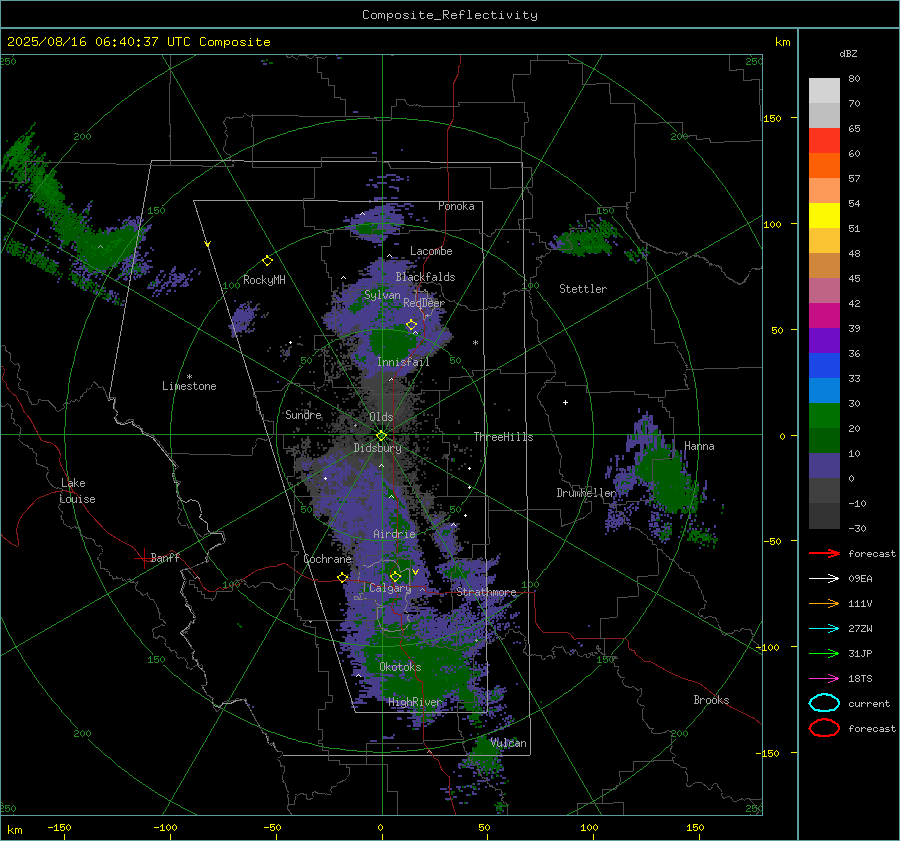Image resolution: width=900 pixels, height=841 pixels.
Task: Pick the dark green 20 dBZ swatch
Action: click(x=824, y=440)
